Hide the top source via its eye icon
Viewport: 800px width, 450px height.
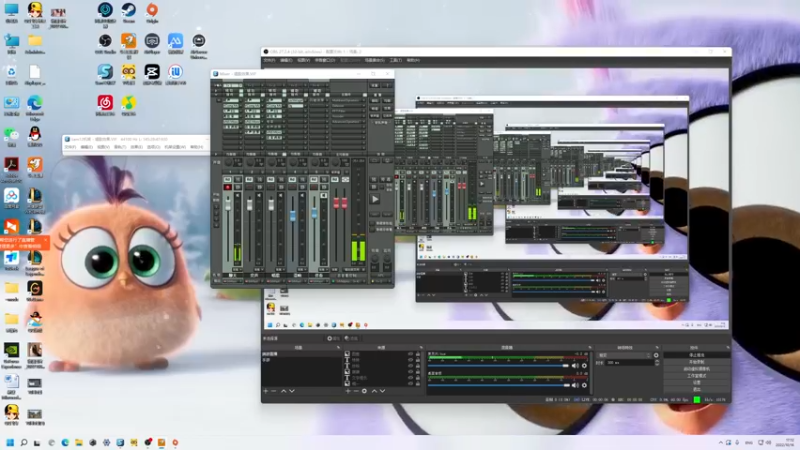pyautogui.click(x=411, y=354)
